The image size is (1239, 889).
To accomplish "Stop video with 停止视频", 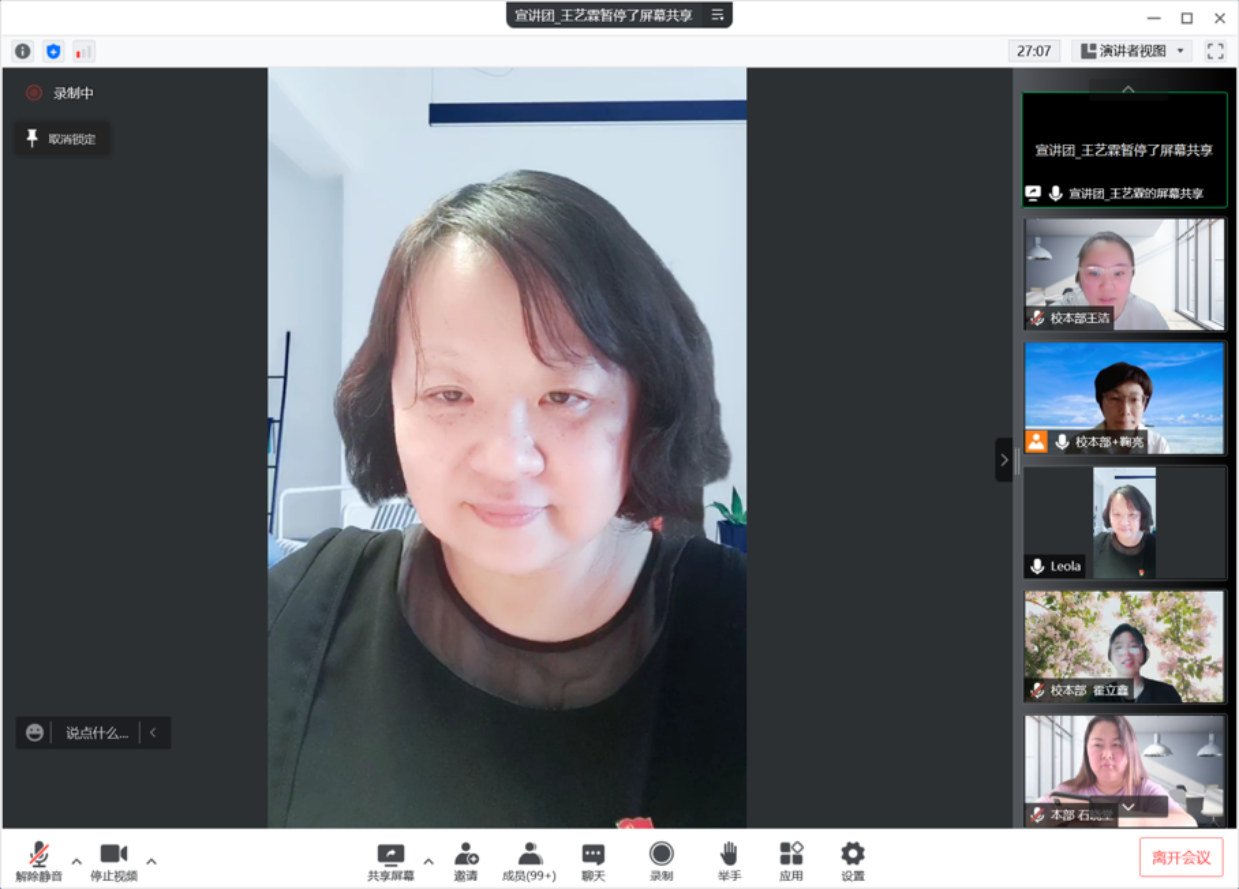I will [x=113, y=860].
